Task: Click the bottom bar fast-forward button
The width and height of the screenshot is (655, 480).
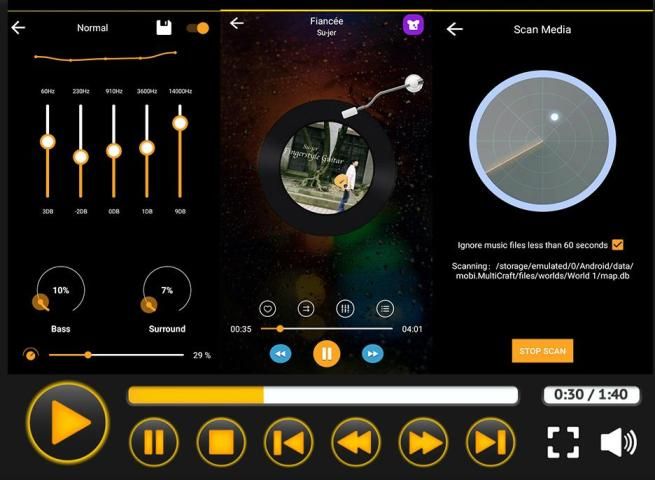Action: tap(423, 442)
